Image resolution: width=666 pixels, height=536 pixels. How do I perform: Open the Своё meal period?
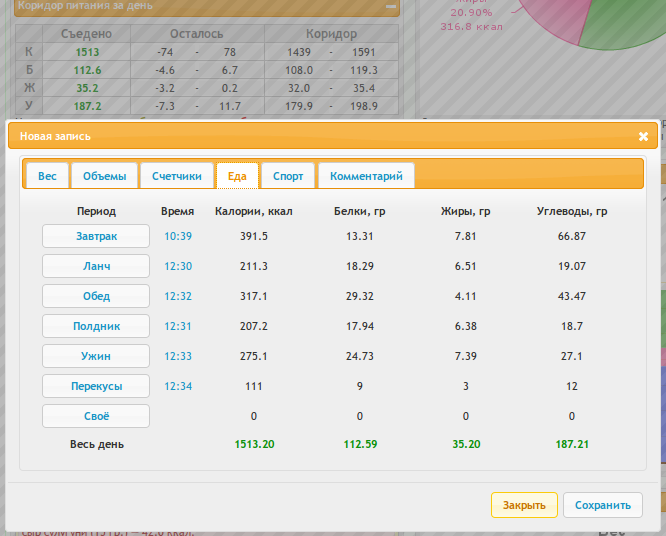coord(96,416)
